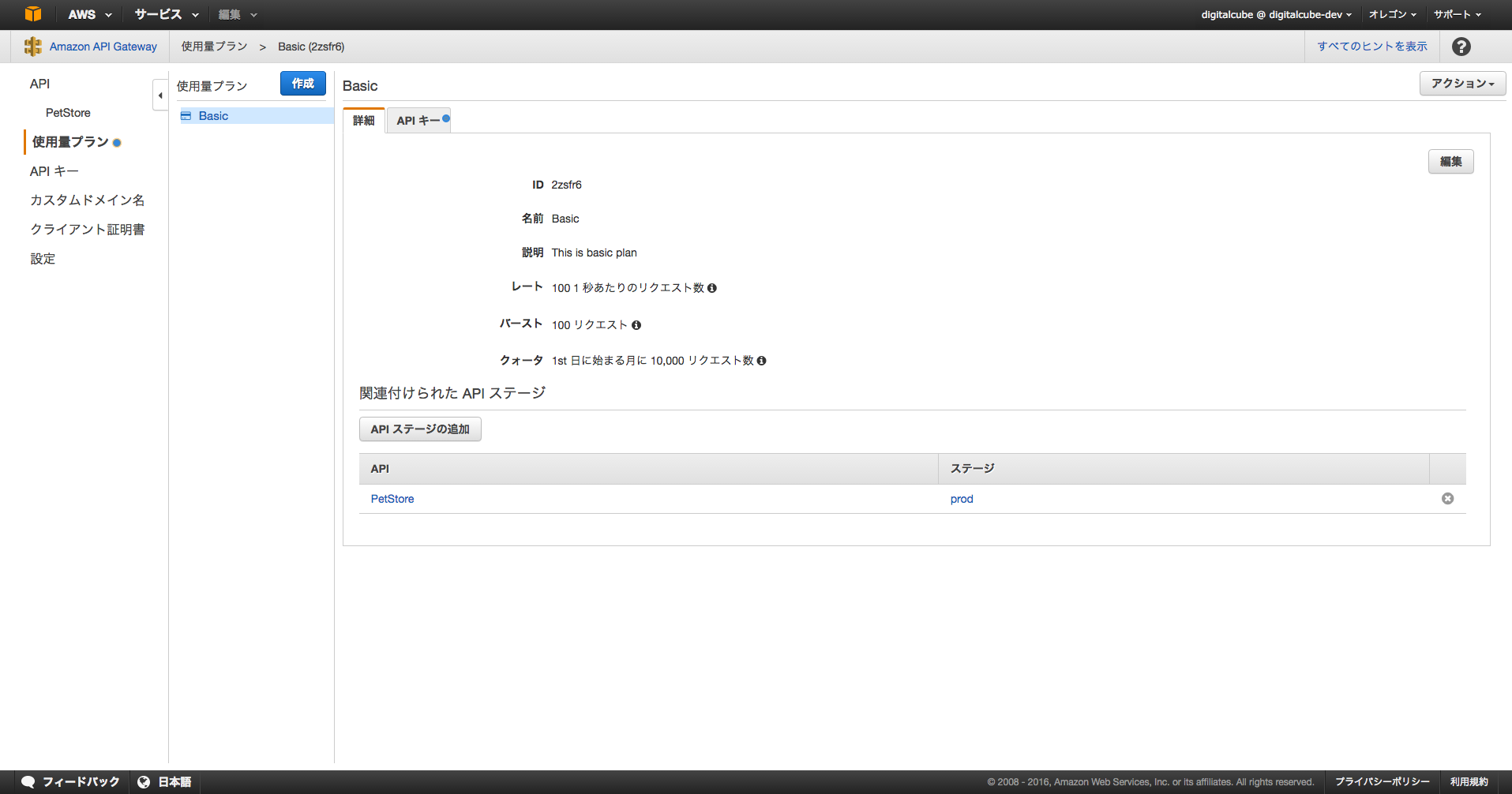Open the アクション dropdown
The height and width of the screenshot is (794, 1512).
coord(1462,84)
